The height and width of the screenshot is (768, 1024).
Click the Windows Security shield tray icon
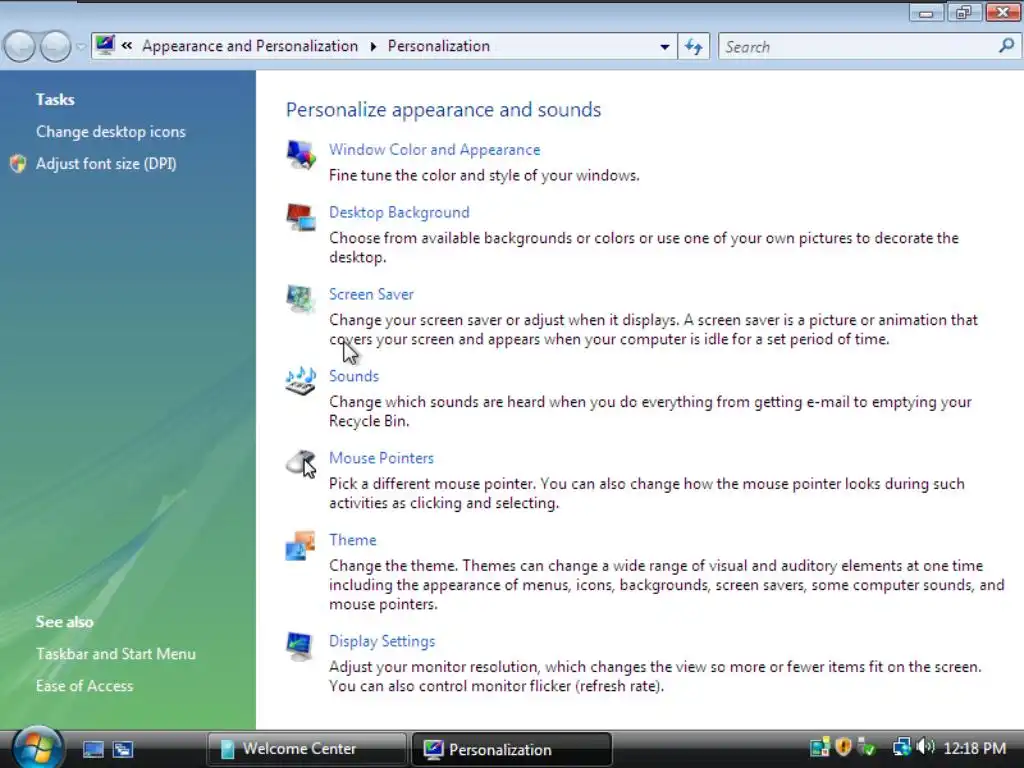click(x=843, y=747)
